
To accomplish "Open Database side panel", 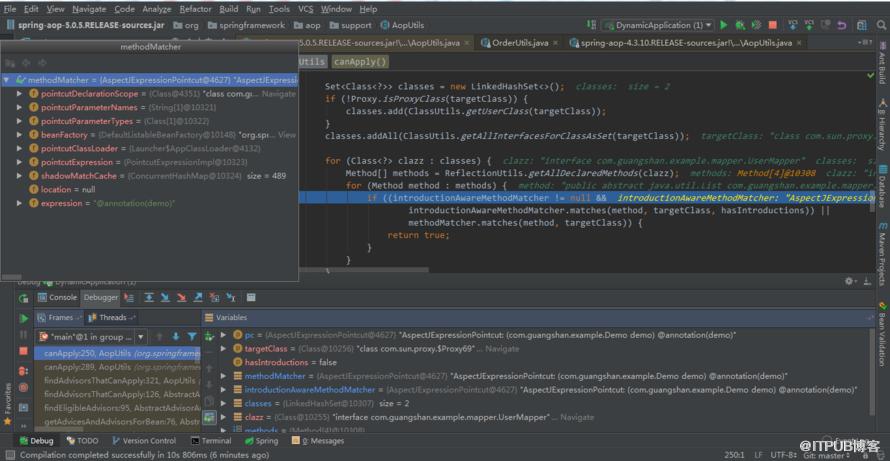I will [882, 186].
